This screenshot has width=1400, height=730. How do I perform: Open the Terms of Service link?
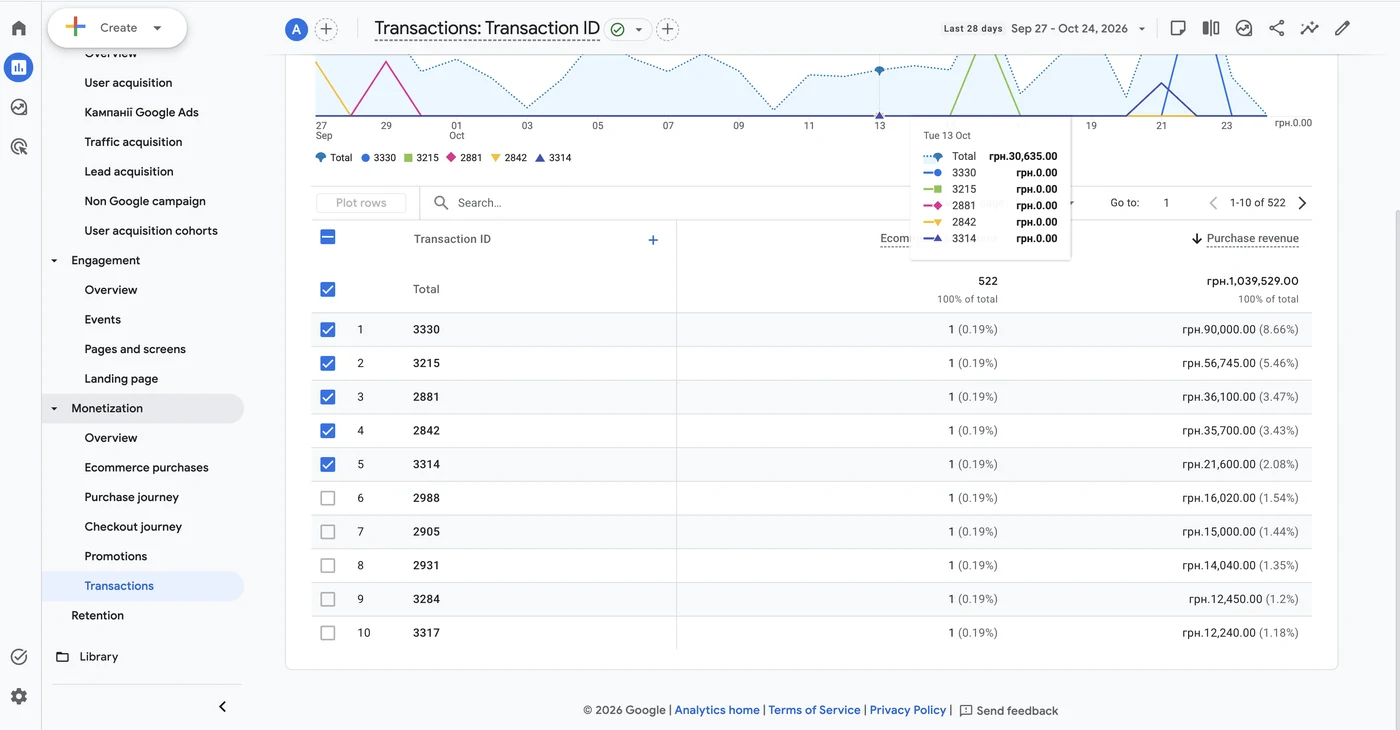click(814, 710)
